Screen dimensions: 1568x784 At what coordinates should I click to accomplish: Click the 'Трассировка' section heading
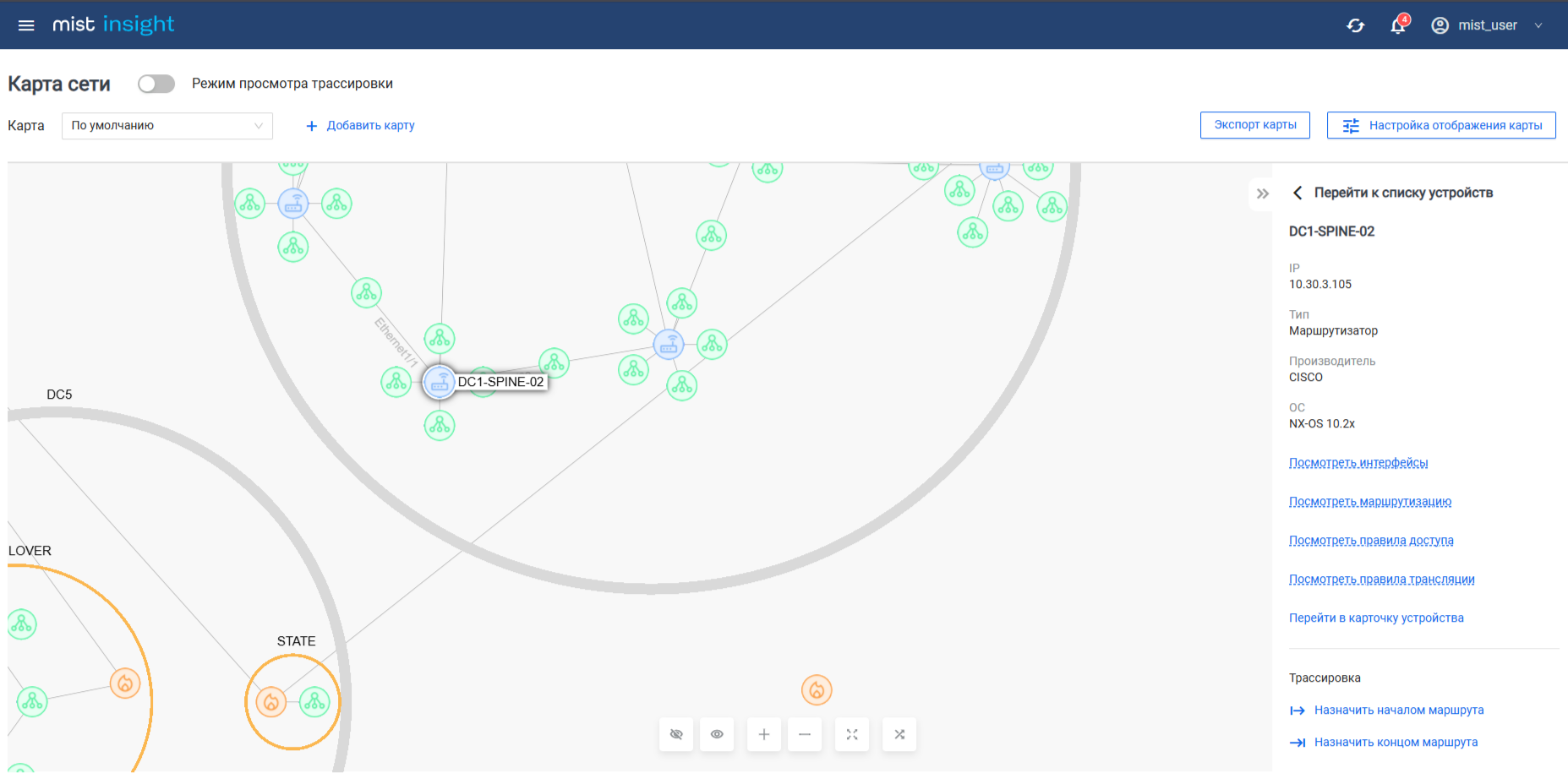[1325, 678]
